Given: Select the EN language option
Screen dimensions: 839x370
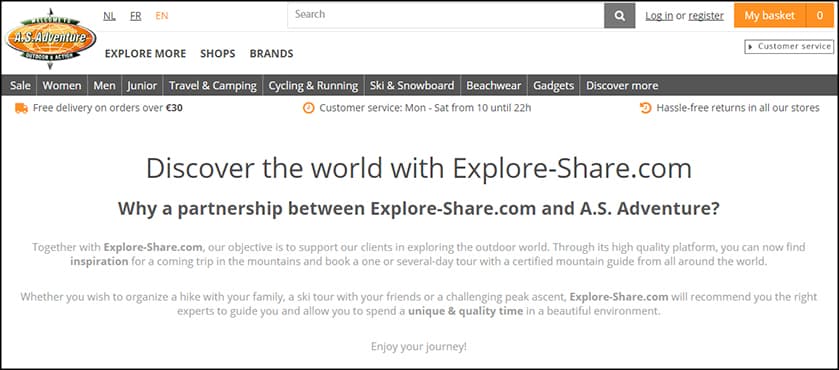Looking at the screenshot, I should [x=162, y=16].
